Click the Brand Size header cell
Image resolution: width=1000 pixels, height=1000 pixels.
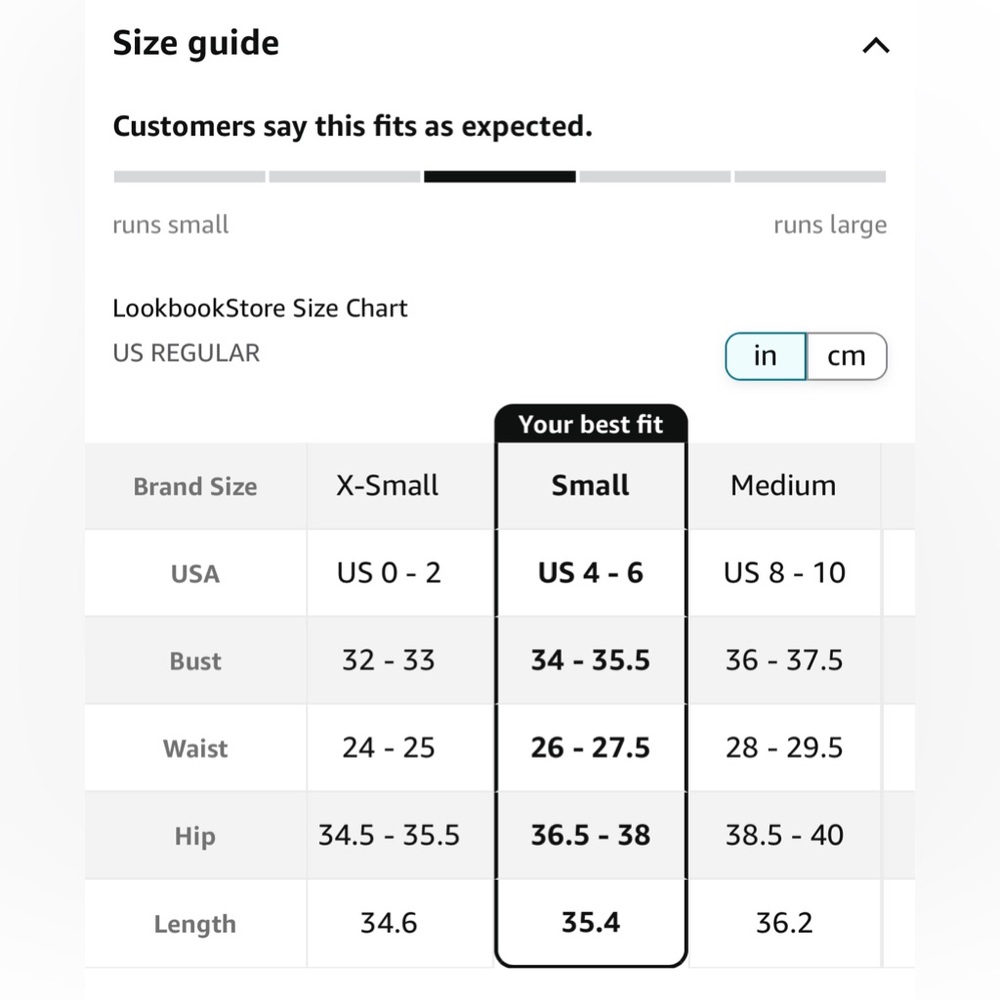tap(195, 486)
